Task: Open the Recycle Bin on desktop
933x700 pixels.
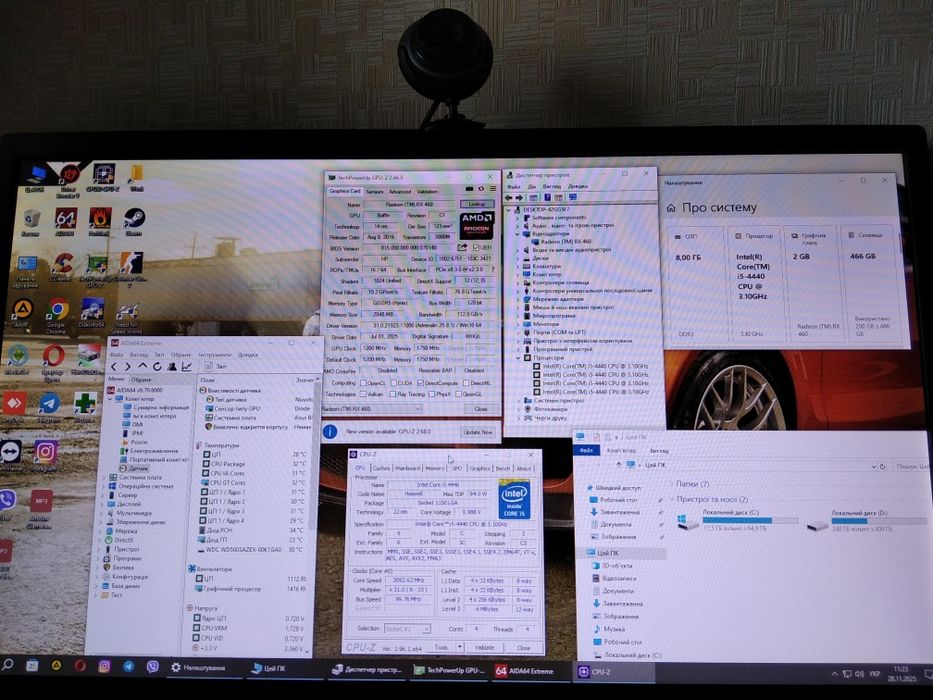Action: click(31, 220)
